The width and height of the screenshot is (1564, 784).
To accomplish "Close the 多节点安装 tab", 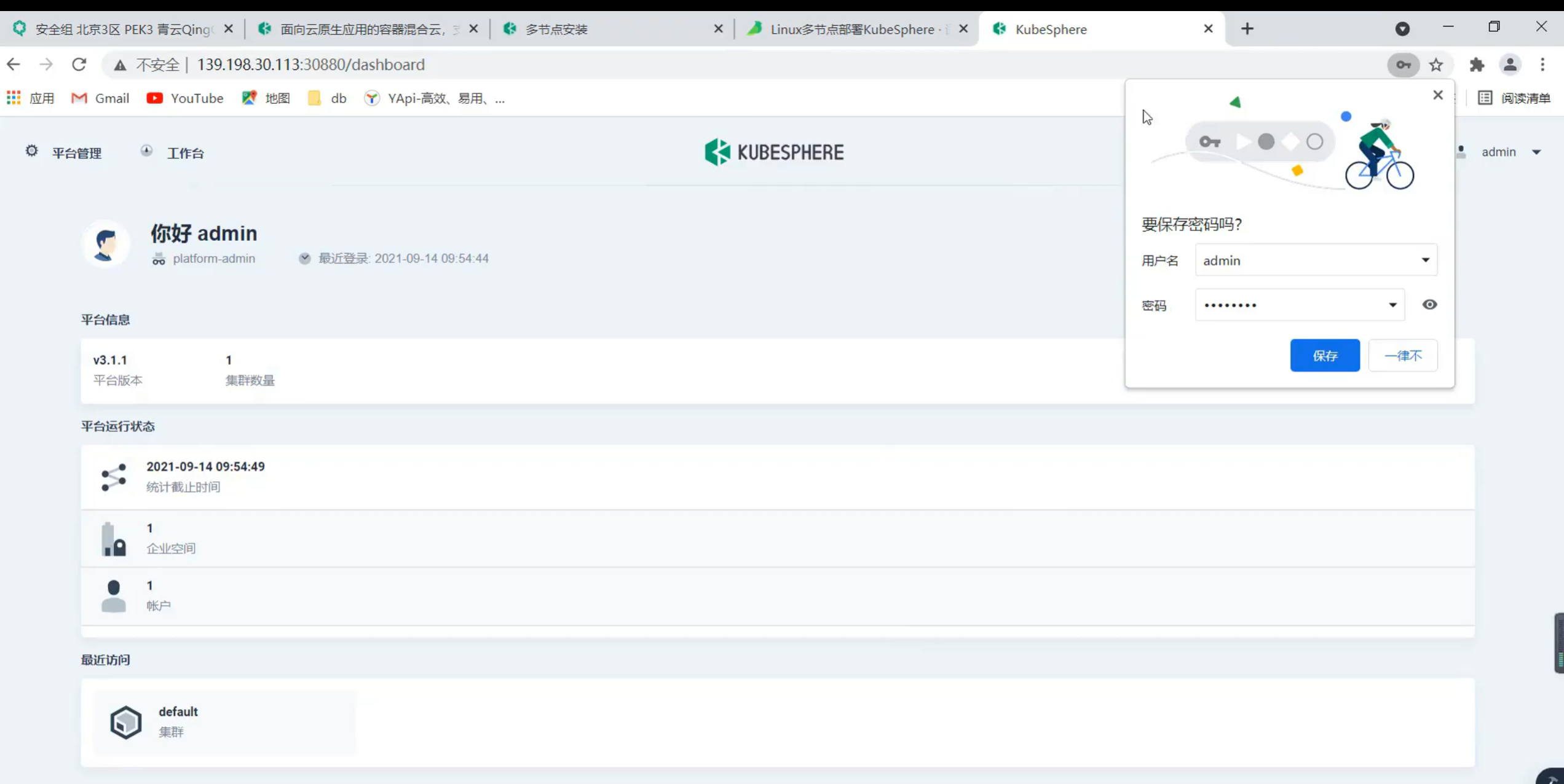I will click(718, 29).
